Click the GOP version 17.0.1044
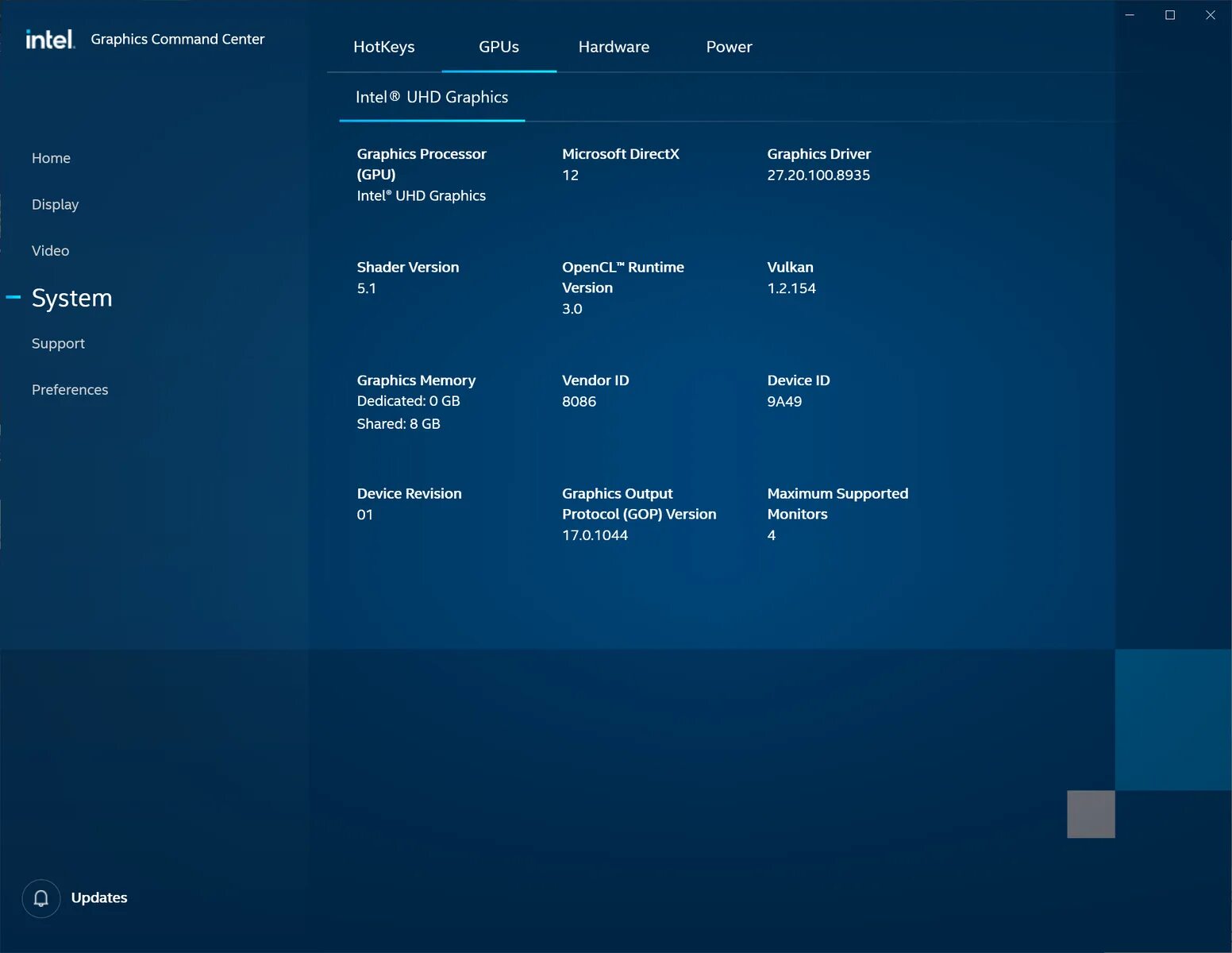The height and width of the screenshot is (953, 1232). [595, 535]
